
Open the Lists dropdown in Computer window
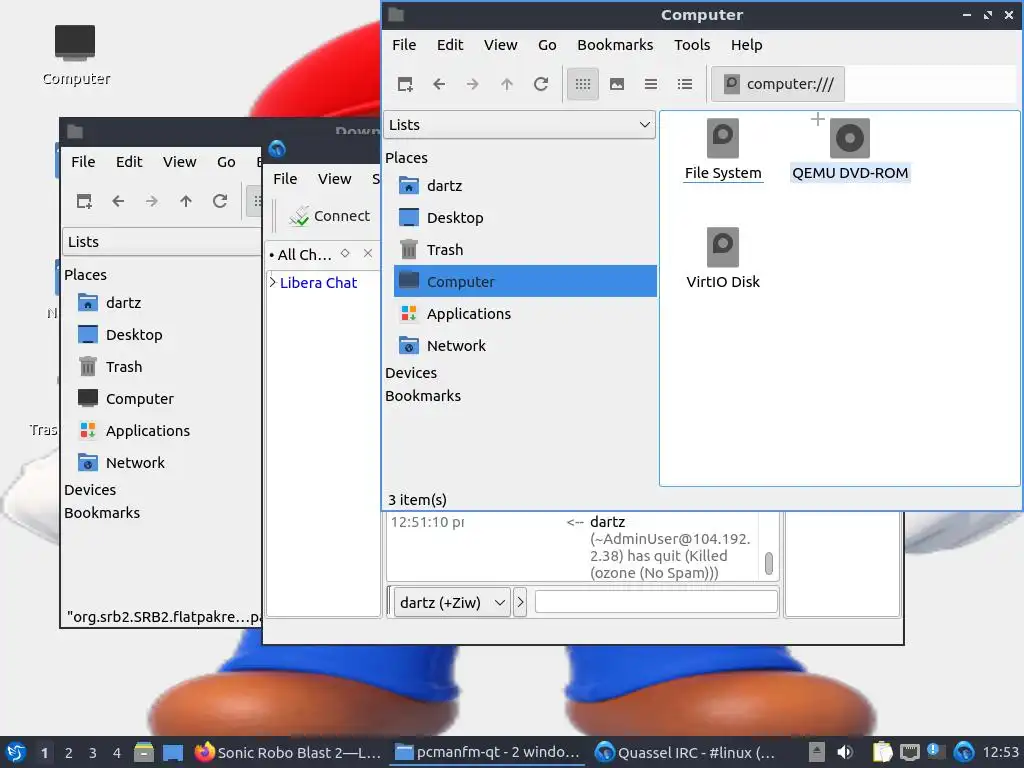pyautogui.click(x=519, y=125)
